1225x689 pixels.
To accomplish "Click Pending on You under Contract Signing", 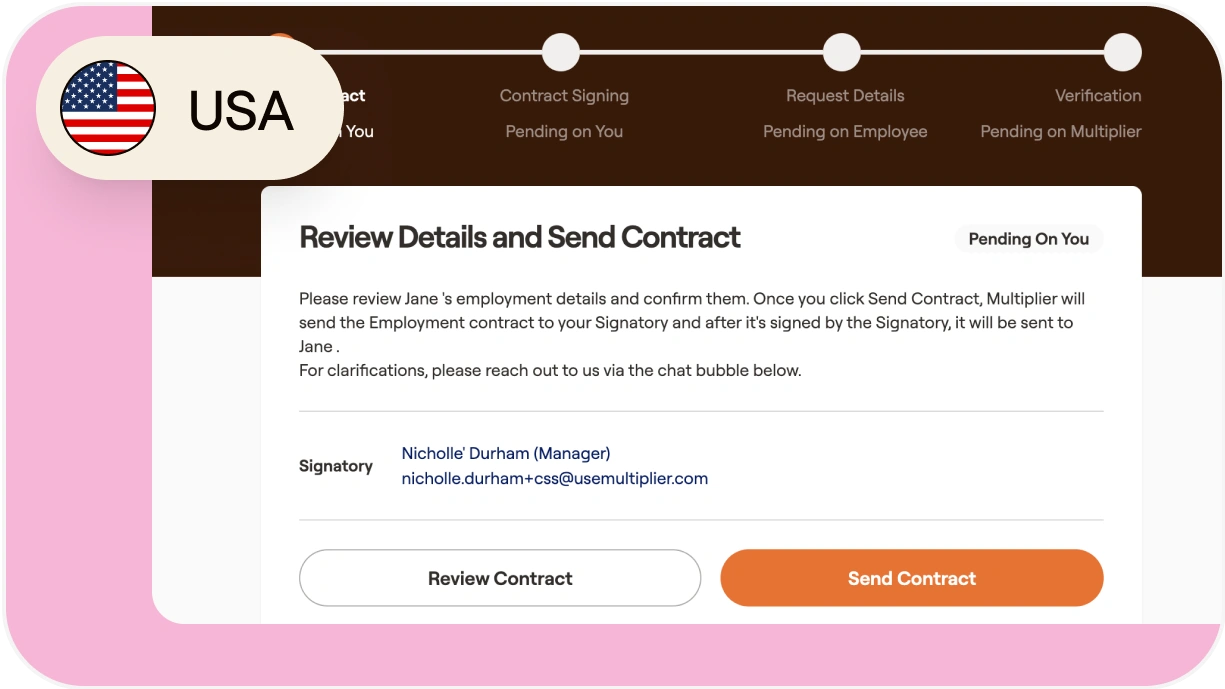I will (563, 131).
